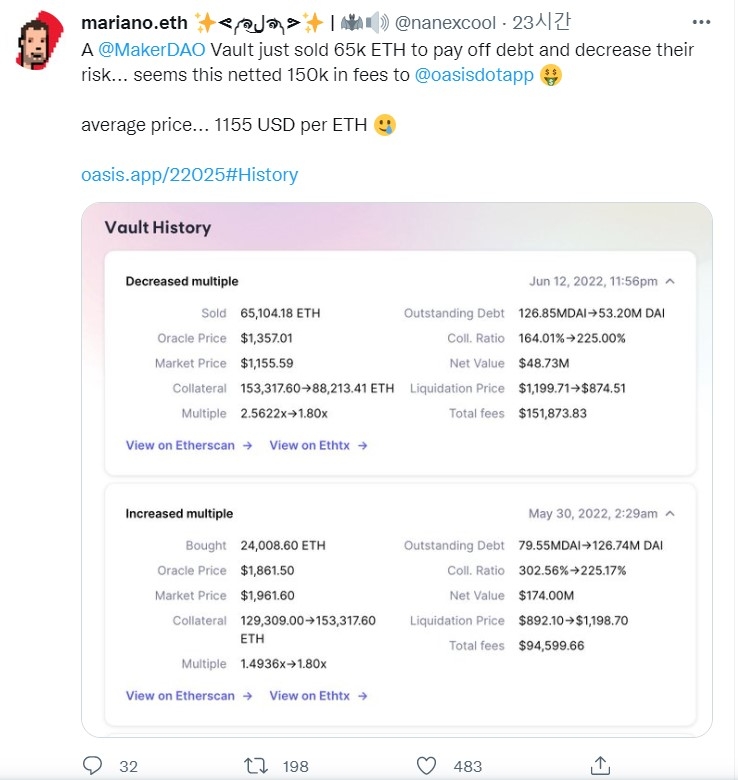Open the oasis.app/22025#History link
The width and height of the screenshot is (738, 780).
tap(189, 175)
